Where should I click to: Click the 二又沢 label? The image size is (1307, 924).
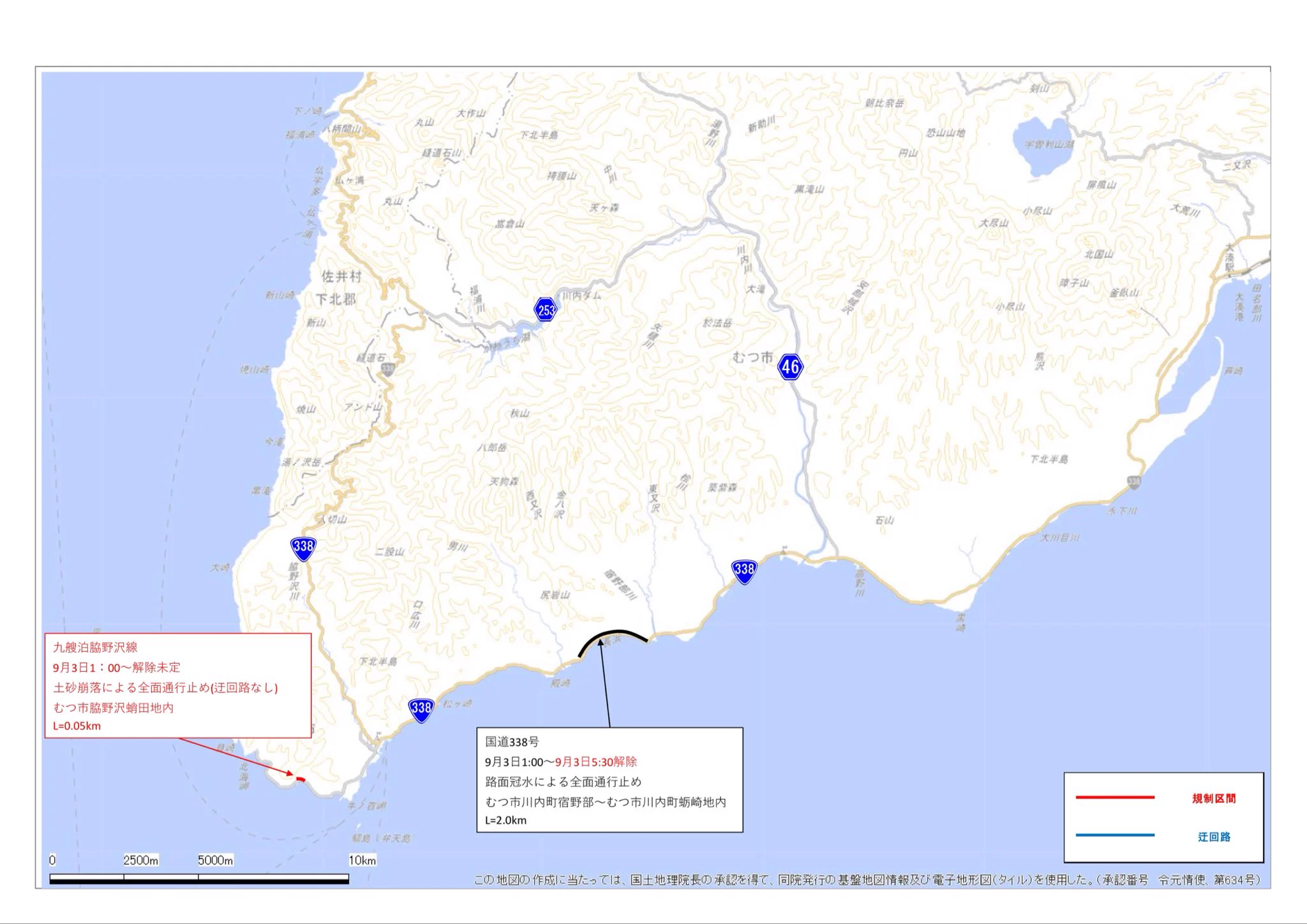coord(1237,165)
